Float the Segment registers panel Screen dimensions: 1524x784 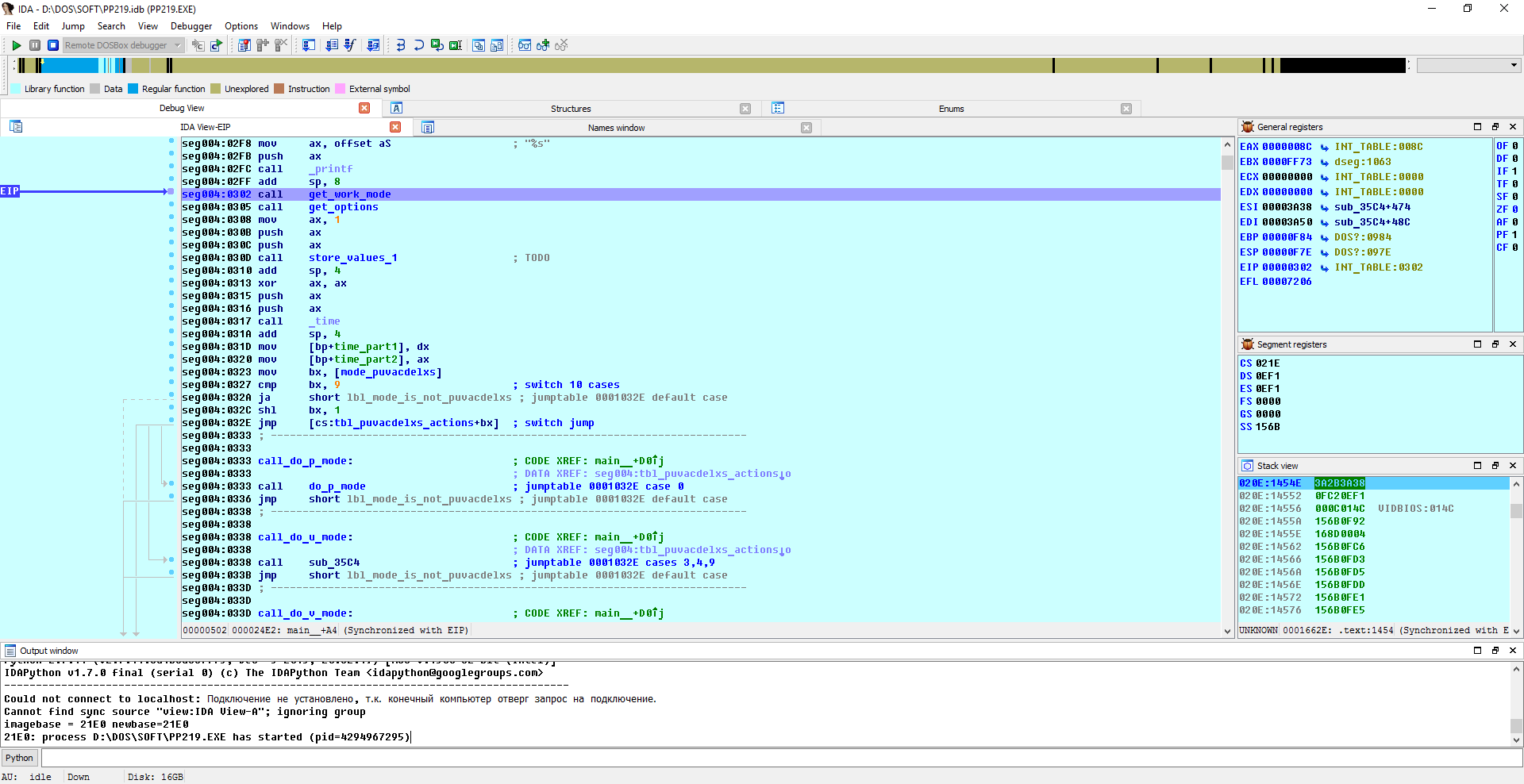tap(1495, 344)
